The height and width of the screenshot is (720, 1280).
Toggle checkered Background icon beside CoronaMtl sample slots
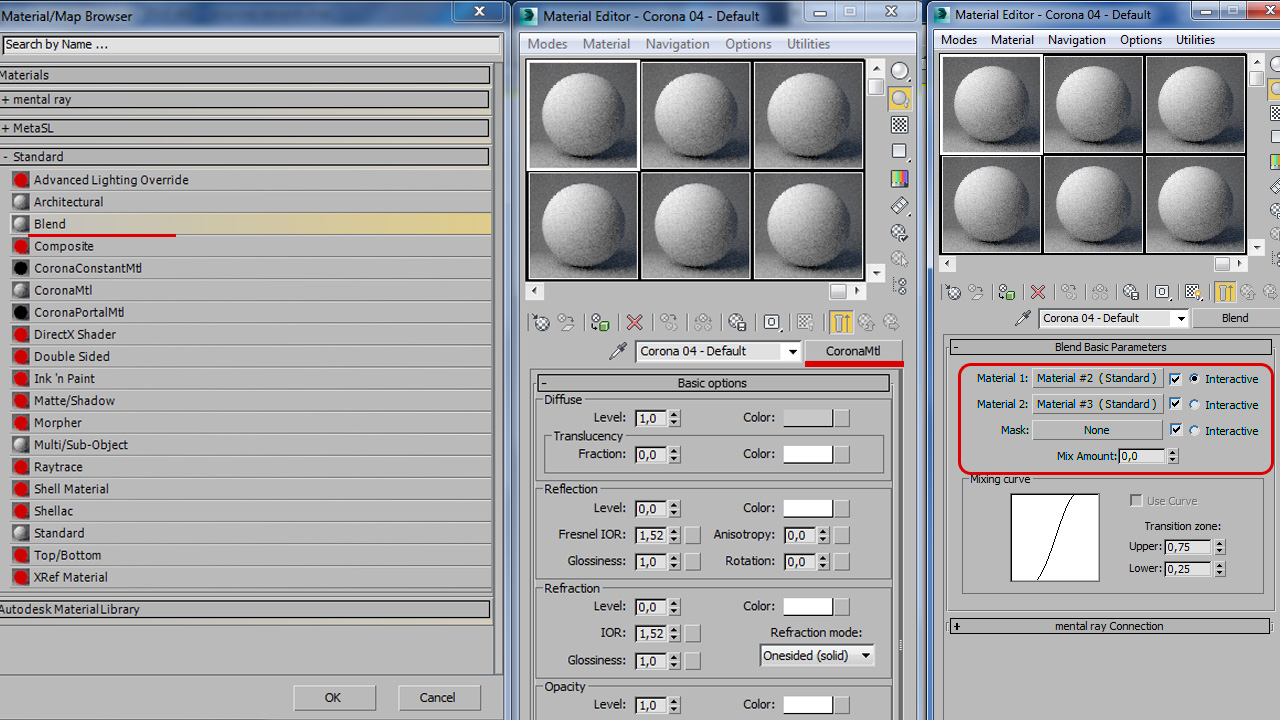[900, 125]
